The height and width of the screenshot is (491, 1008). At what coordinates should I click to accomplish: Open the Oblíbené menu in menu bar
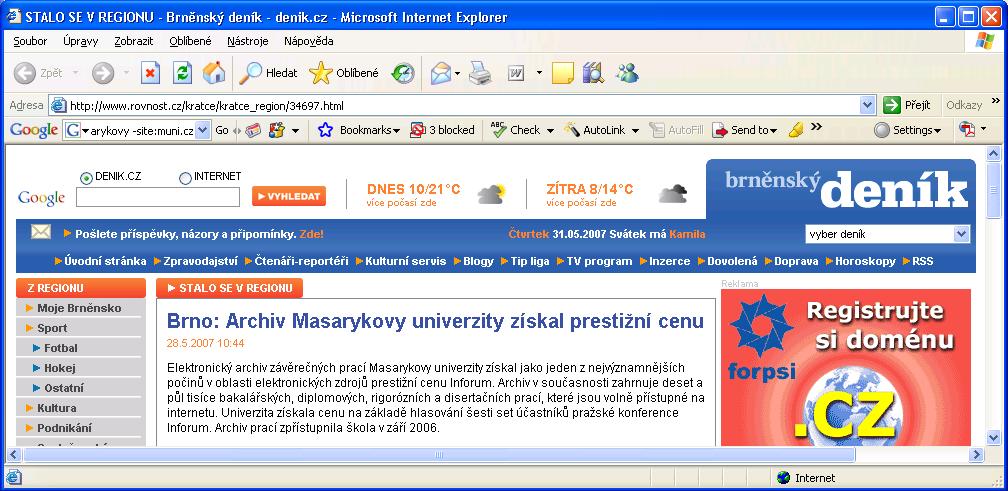pyautogui.click(x=190, y=41)
